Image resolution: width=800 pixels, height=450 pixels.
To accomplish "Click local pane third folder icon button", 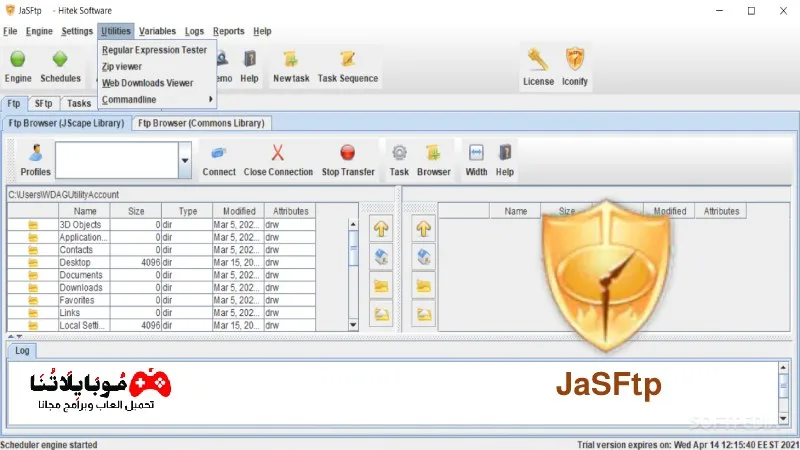I will (381, 286).
